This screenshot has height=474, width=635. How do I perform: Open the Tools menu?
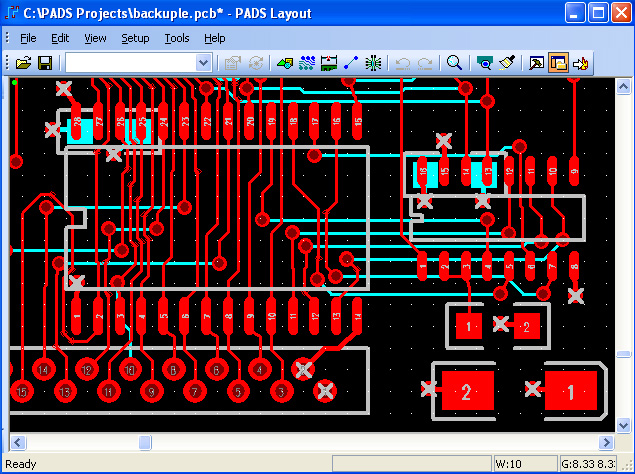coord(177,38)
